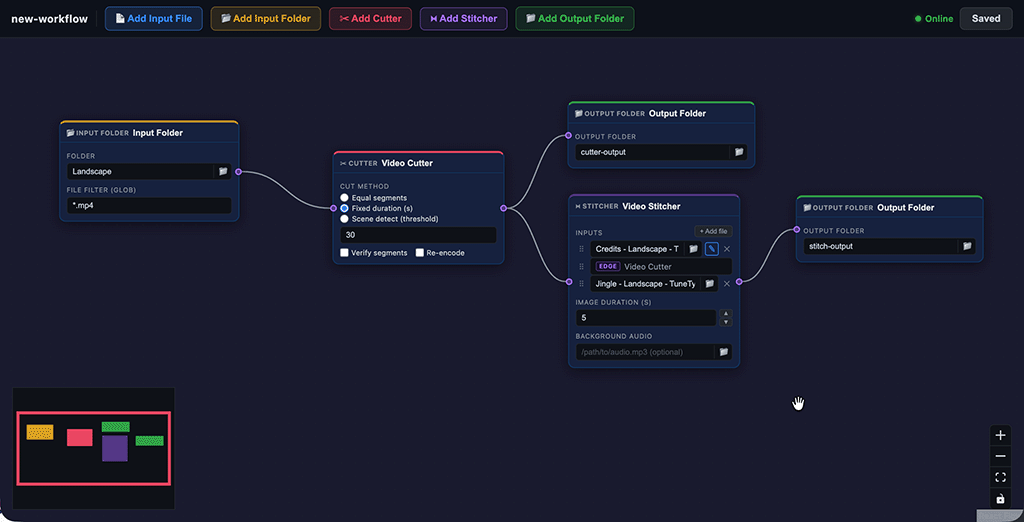Browse folder for cutter-output field
The image size is (1024, 522).
(739, 152)
